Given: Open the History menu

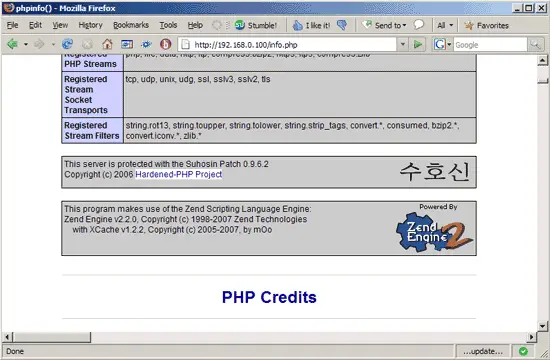Looking at the screenshot, I should (x=90, y=25).
